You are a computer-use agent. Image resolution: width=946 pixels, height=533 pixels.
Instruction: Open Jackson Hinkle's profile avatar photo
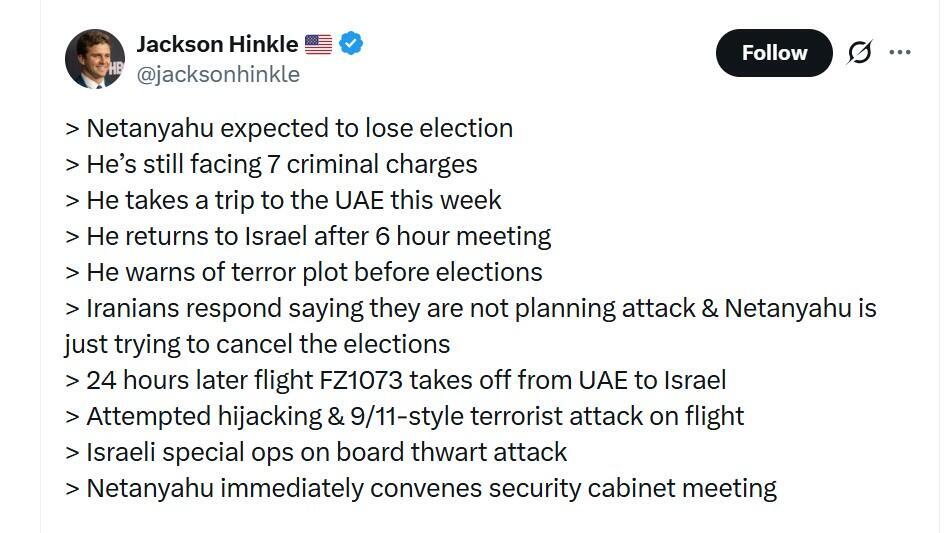[x=95, y=59]
